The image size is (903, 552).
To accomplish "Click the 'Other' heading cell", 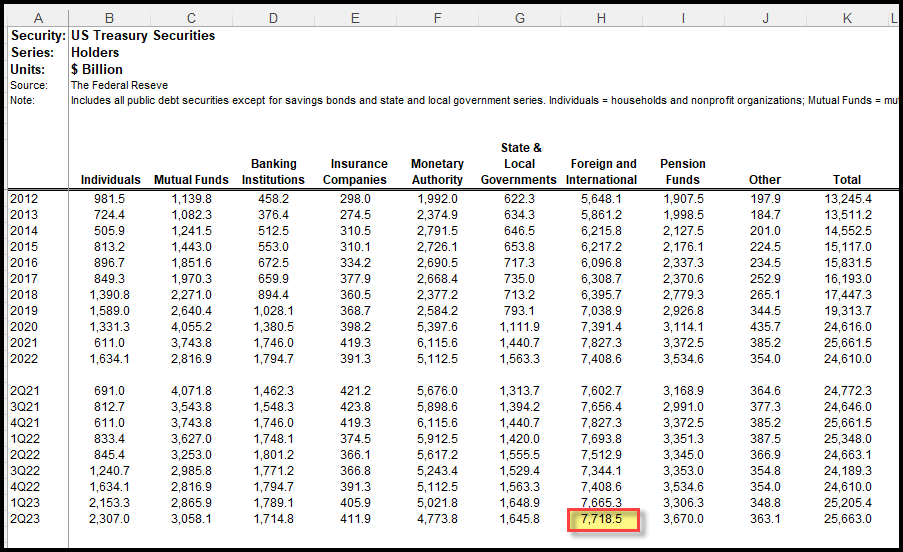I will [765, 180].
